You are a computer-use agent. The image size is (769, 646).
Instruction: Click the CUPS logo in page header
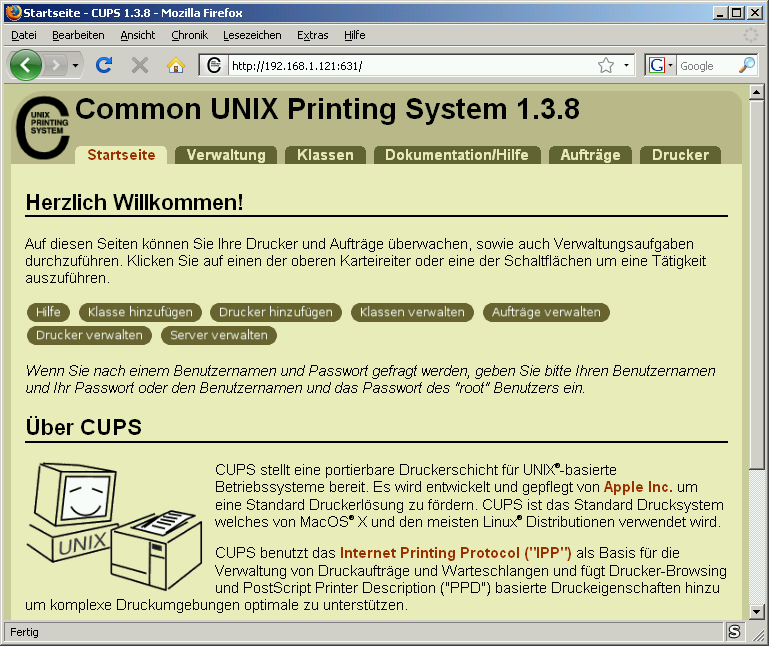pyautogui.click(x=43, y=127)
